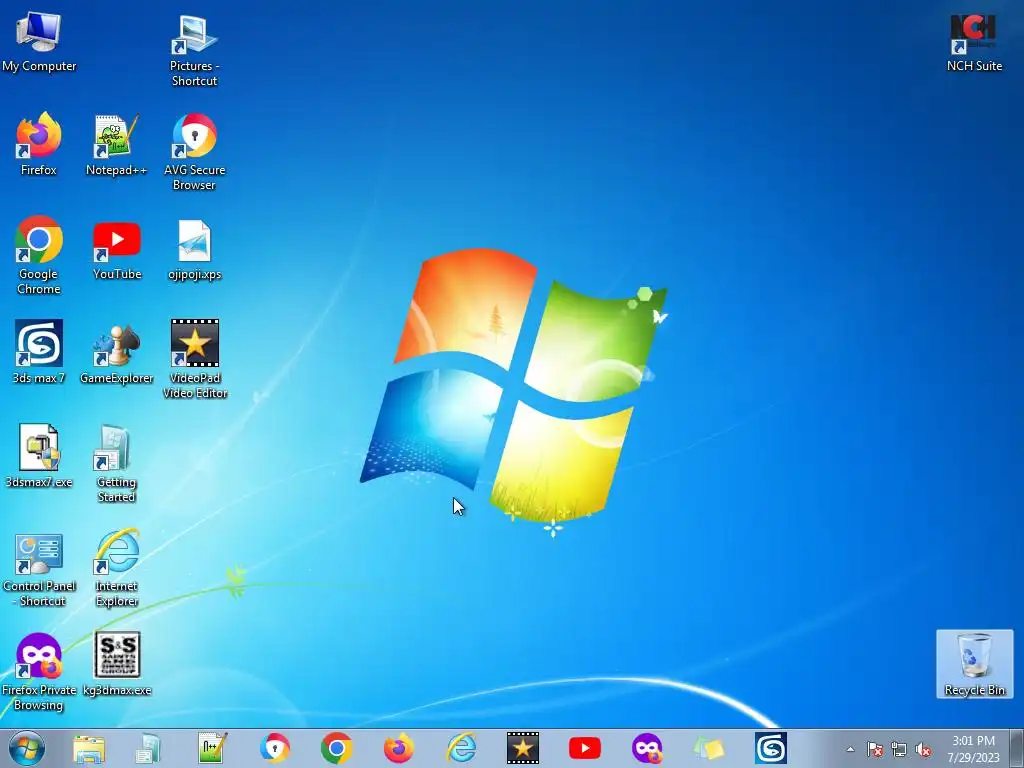Select the Control Panel - Shortcut icon
1024x768 pixels.
tap(39, 569)
